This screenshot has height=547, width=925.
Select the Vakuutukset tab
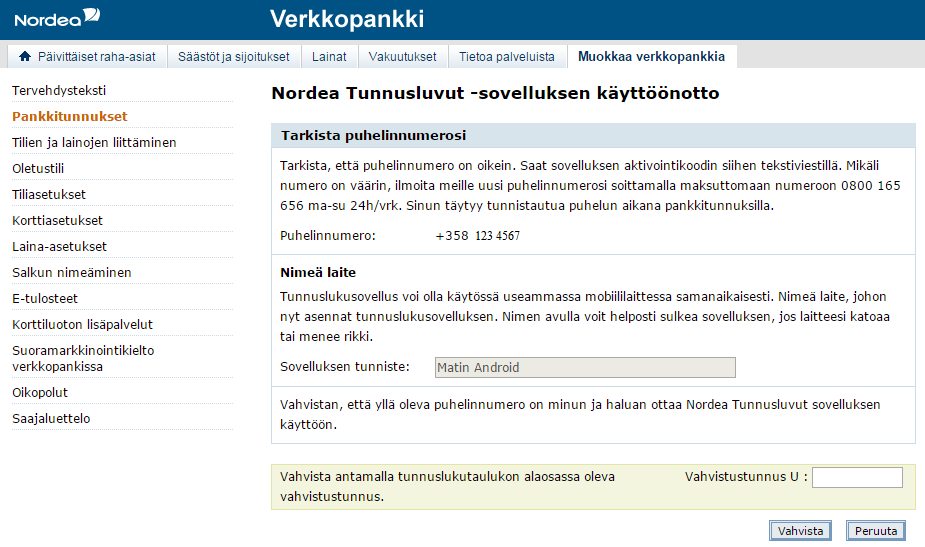[402, 57]
